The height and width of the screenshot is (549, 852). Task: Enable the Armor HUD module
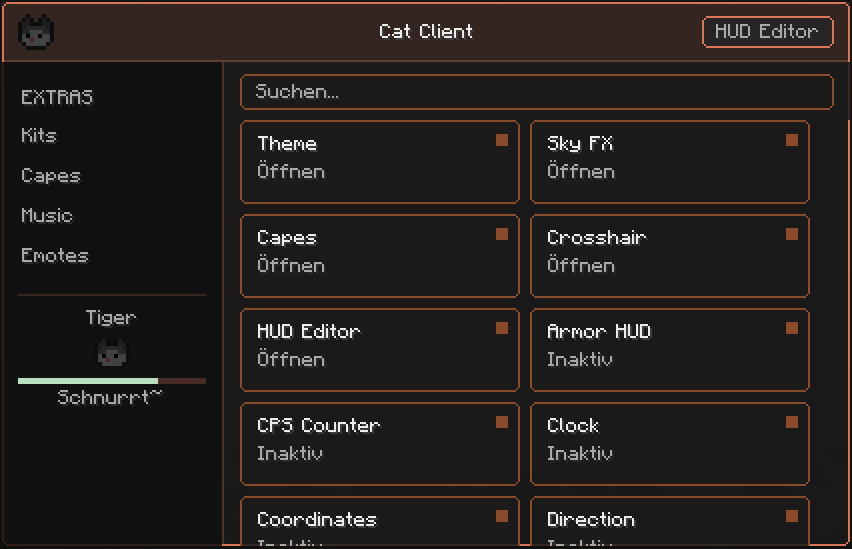(669, 350)
